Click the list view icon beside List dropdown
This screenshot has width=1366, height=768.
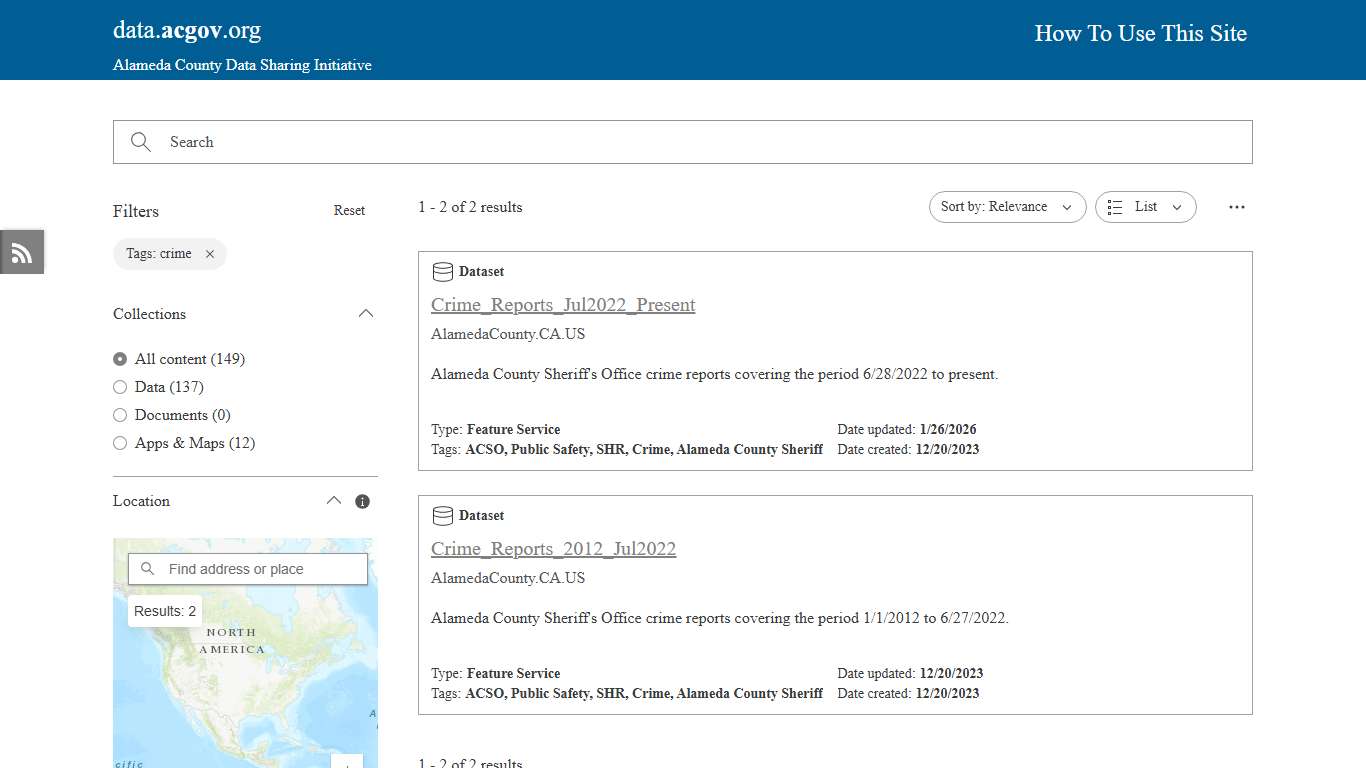point(1115,207)
